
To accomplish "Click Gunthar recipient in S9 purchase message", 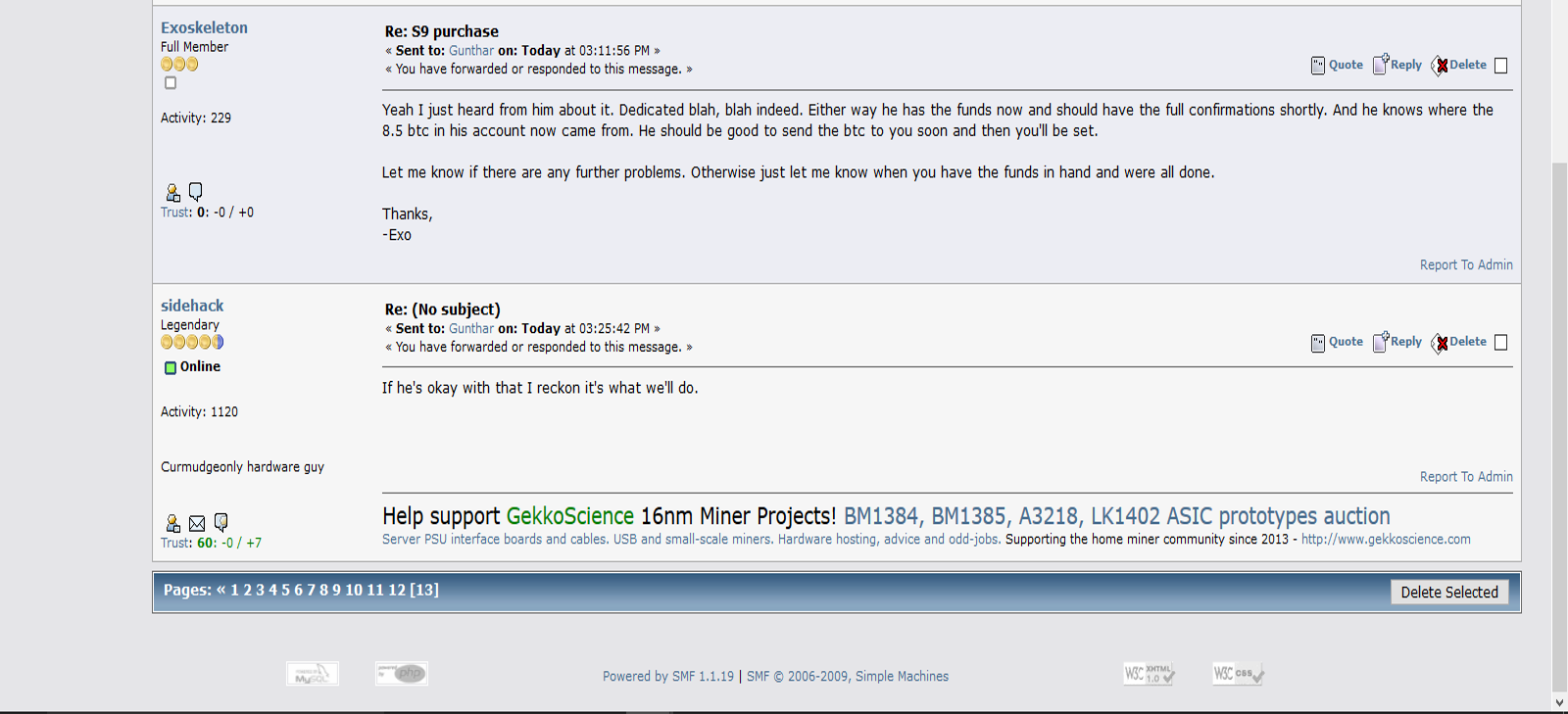I will click(x=471, y=51).
